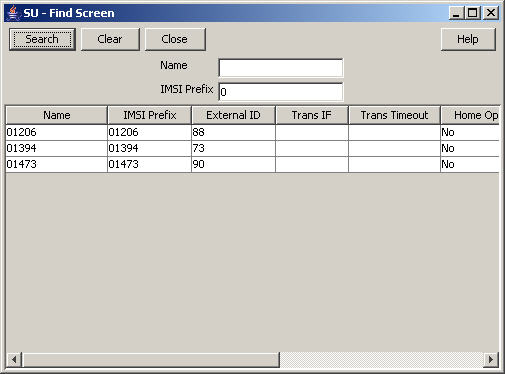The height and width of the screenshot is (374, 505).
Task: Click the Clear button
Action: coord(110,39)
